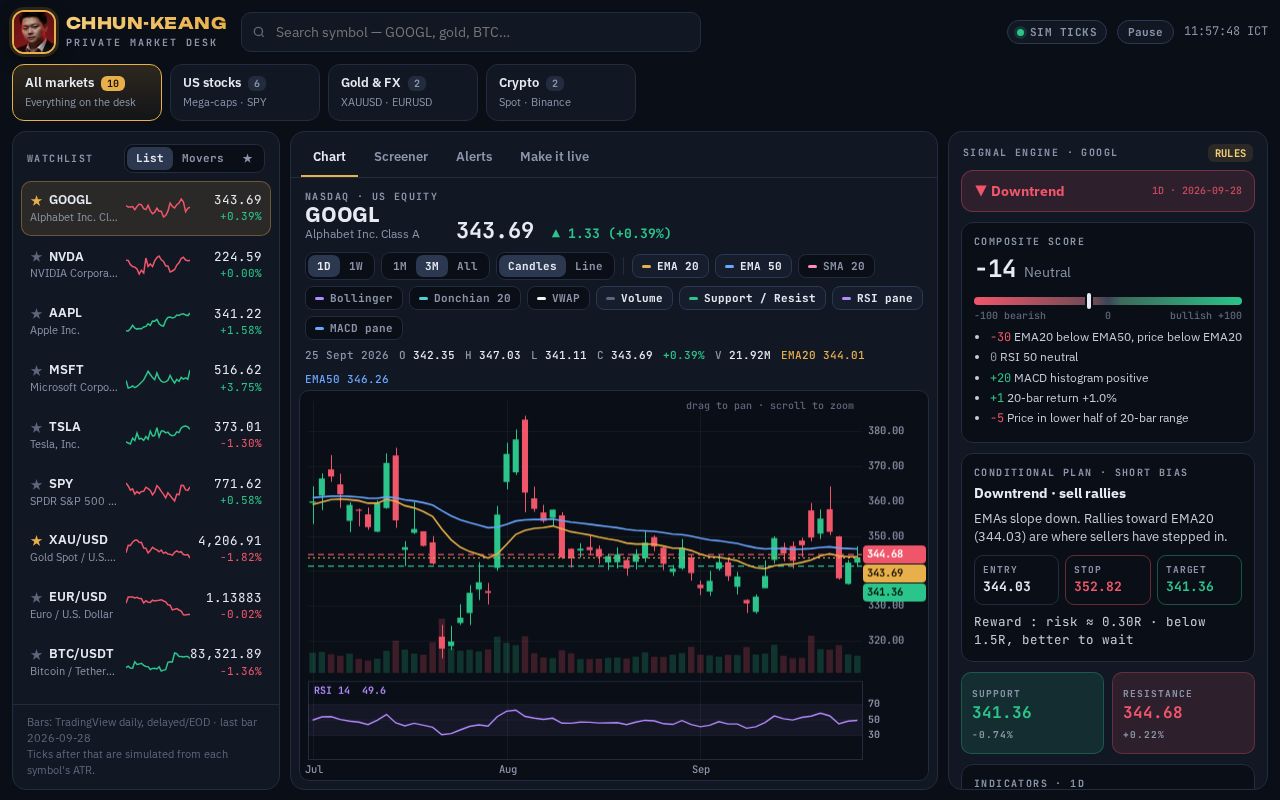Pause the simulated ticks
The height and width of the screenshot is (800, 1280).
click(1145, 32)
